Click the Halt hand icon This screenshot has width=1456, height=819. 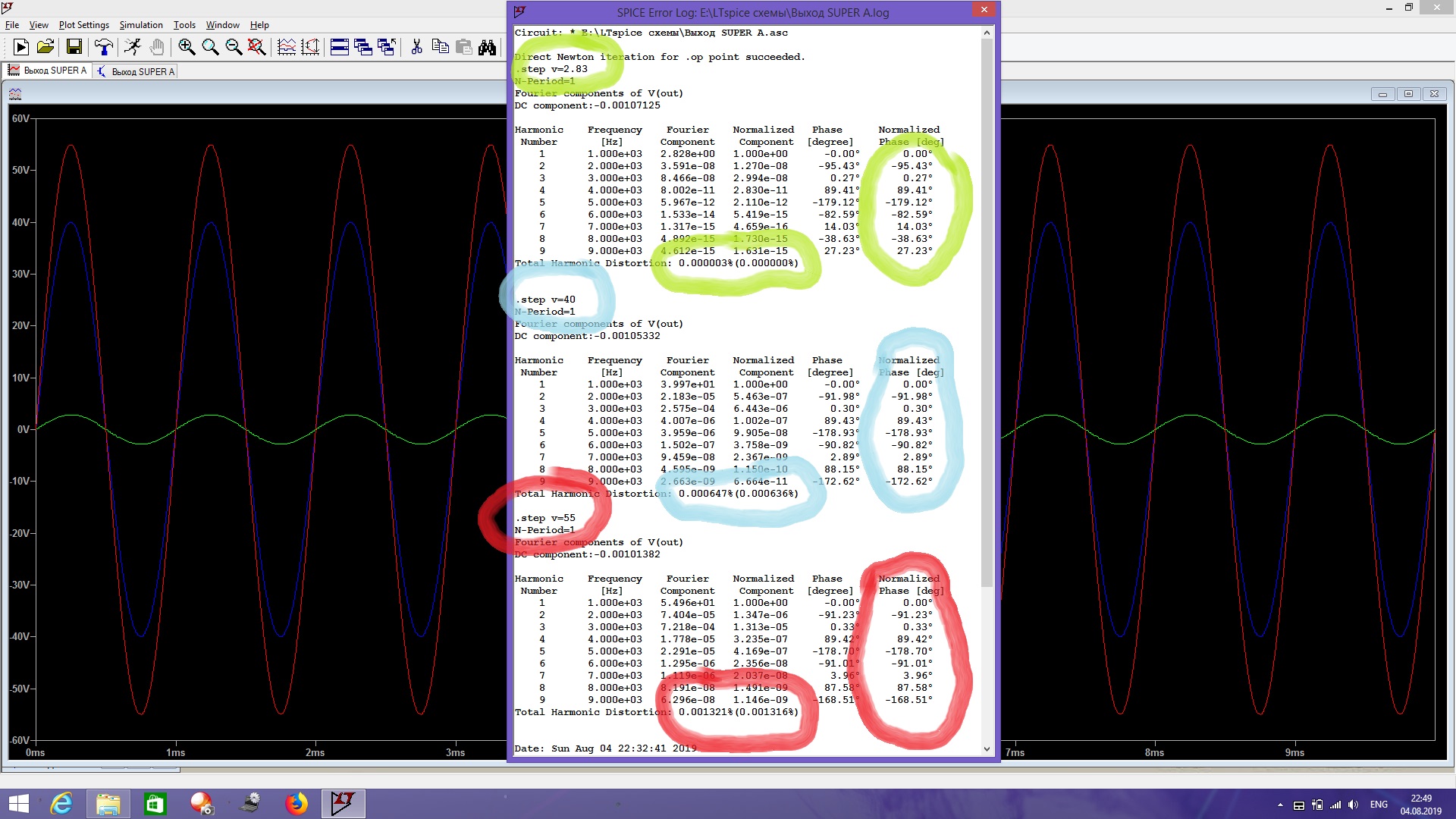[156, 47]
